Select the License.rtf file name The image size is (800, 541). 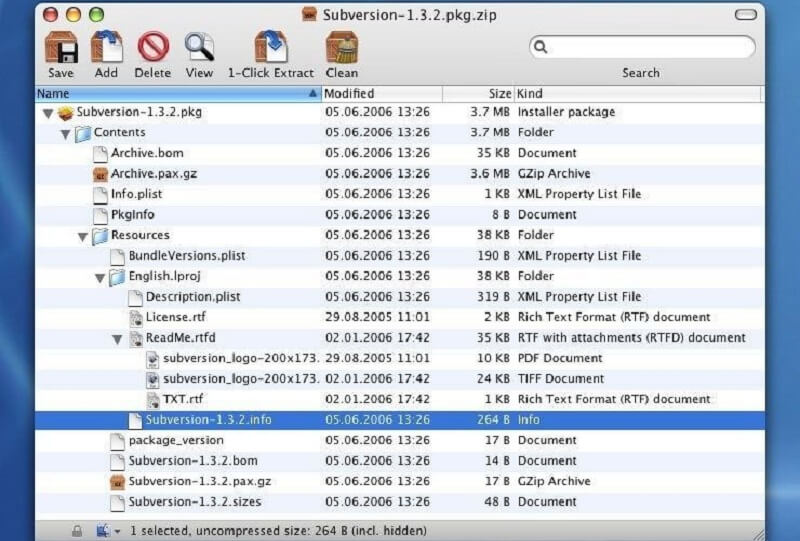pyautogui.click(x=176, y=317)
